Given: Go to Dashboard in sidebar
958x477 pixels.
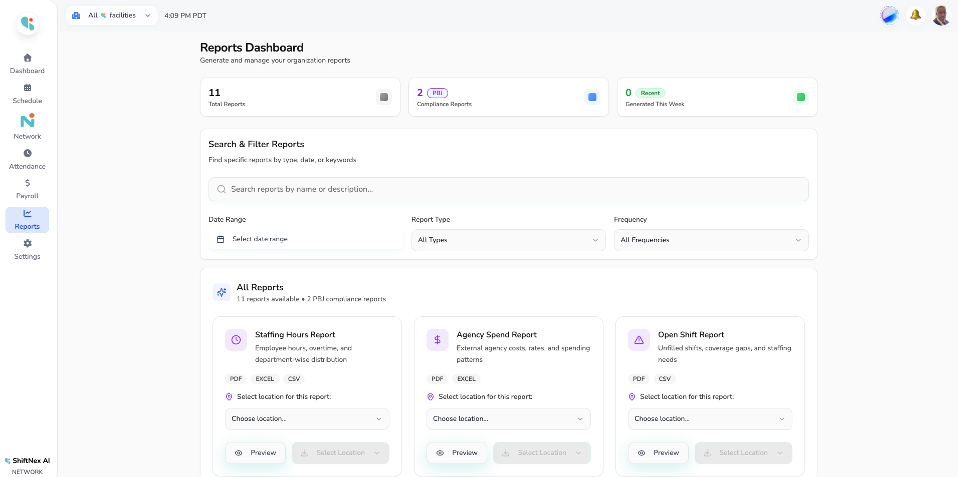Looking at the screenshot, I should [27, 64].
